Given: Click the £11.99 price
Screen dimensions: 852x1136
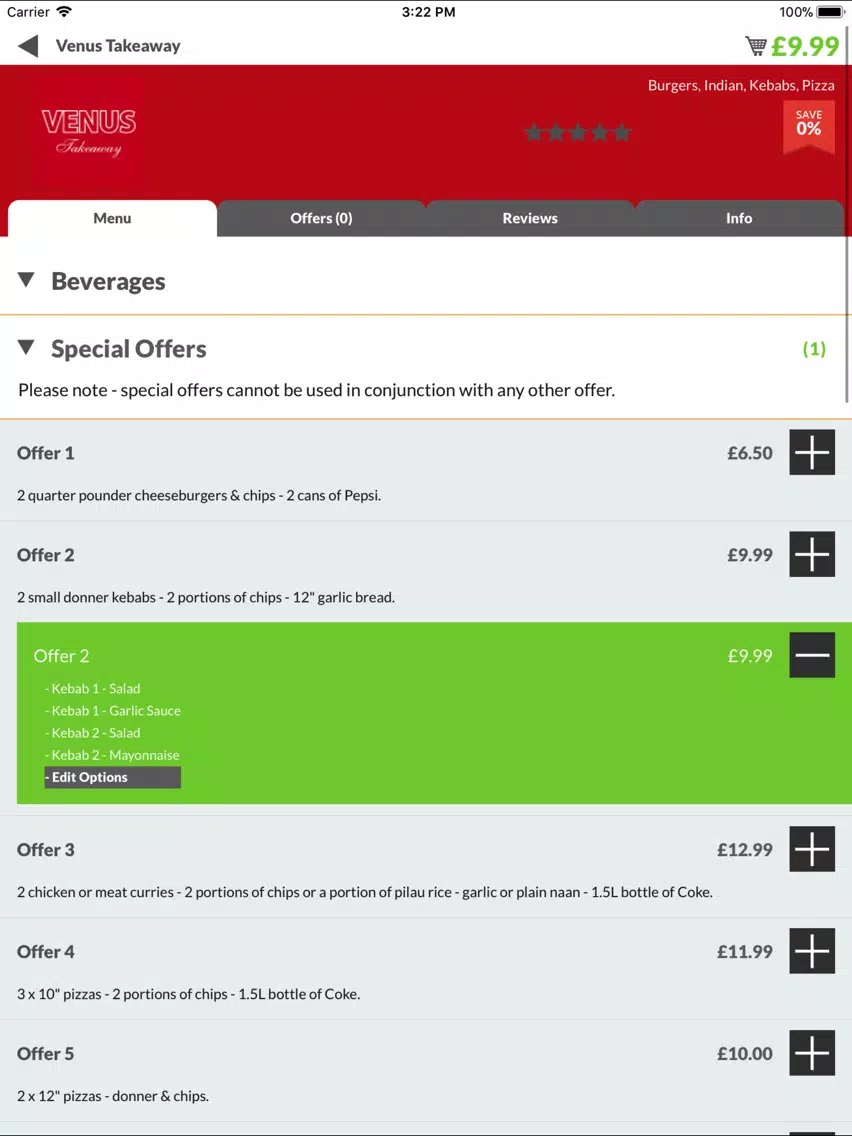Looking at the screenshot, I should [745, 951].
